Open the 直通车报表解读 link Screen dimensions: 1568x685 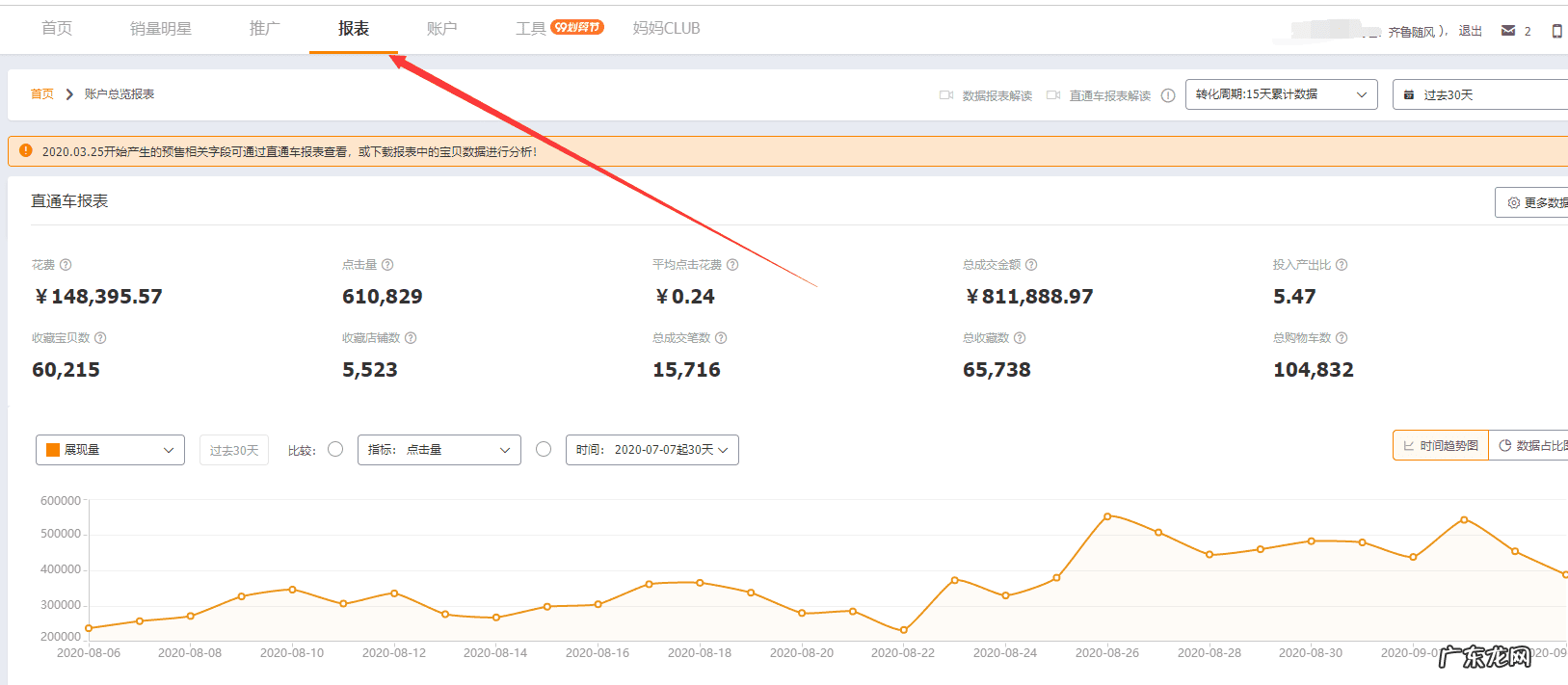point(1110,95)
